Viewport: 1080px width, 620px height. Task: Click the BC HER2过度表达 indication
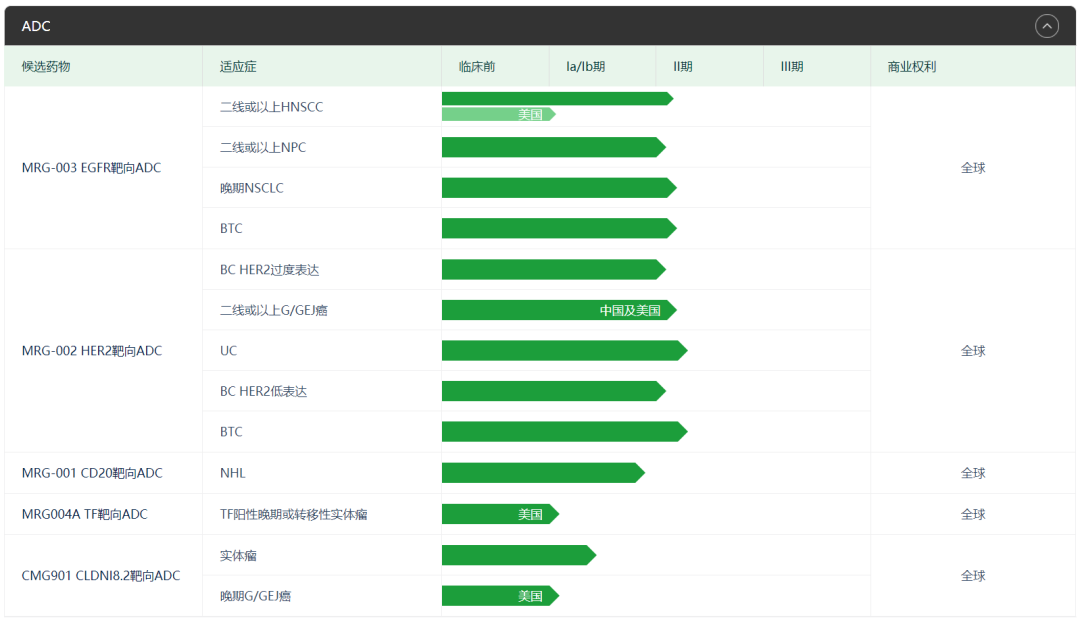coord(269,270)
